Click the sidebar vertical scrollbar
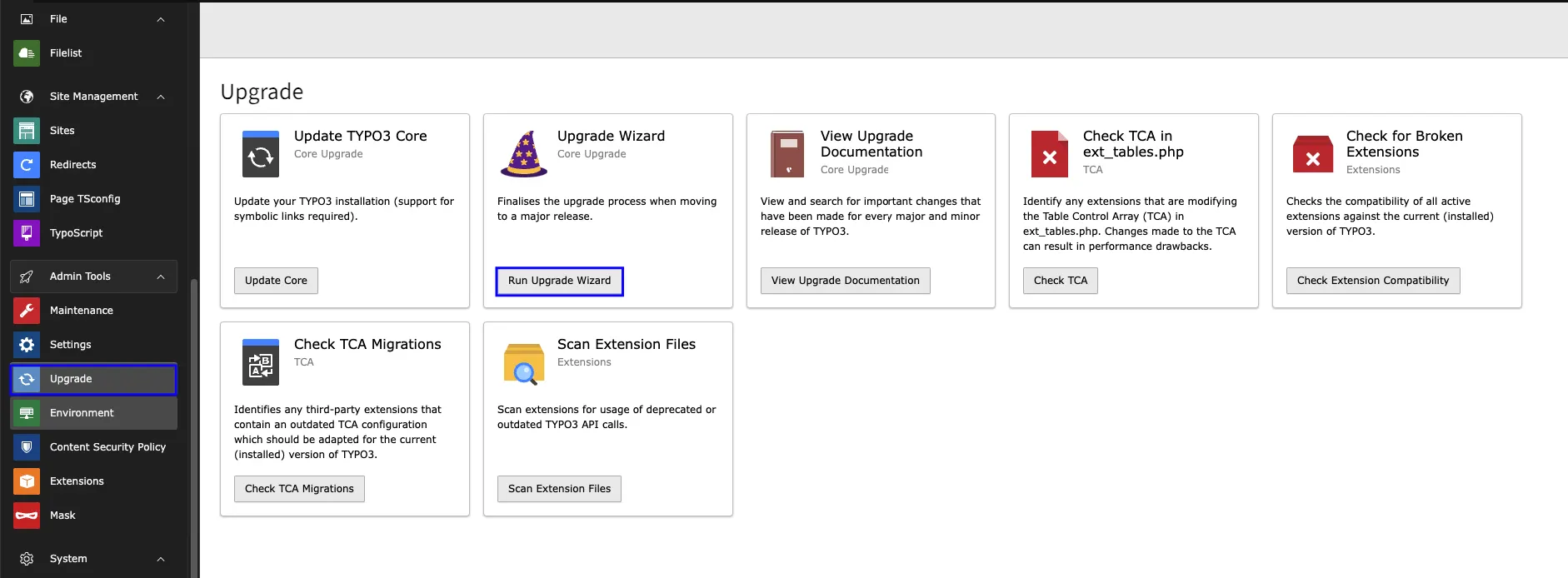 [194, 427]
